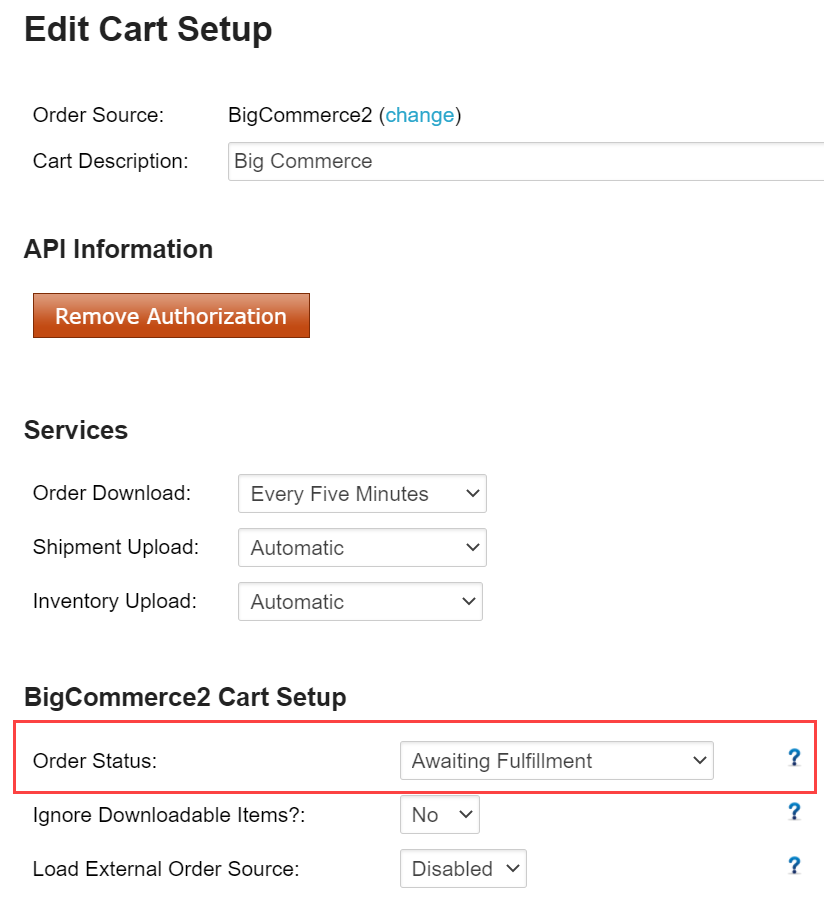Select the Order Download label text
The image size is (824, 898).
click(112, 493)
